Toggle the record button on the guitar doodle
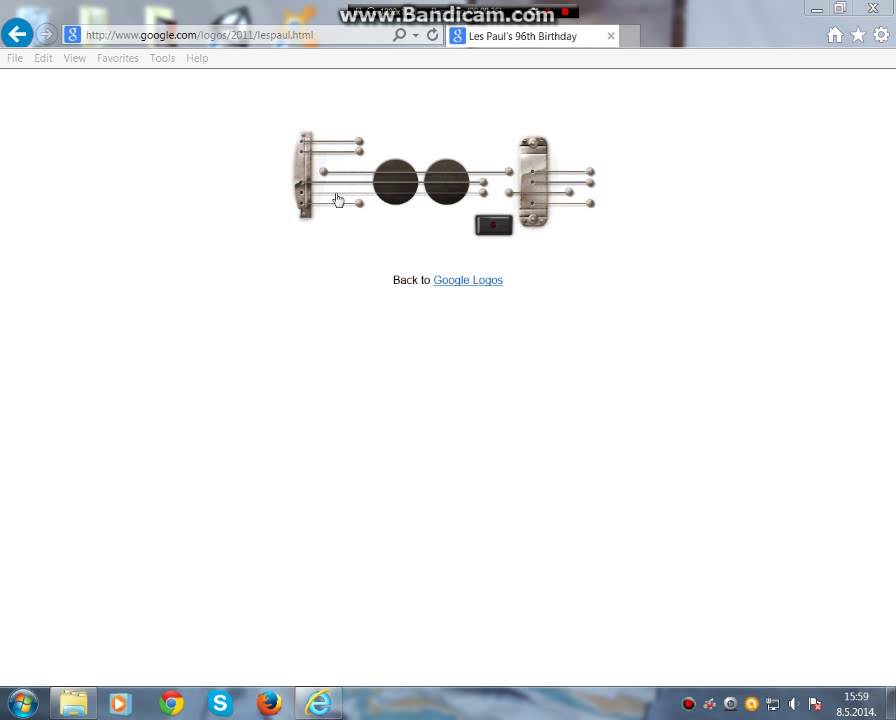Image resolution: width=896 pixels, height=720 pixels. 494,225
